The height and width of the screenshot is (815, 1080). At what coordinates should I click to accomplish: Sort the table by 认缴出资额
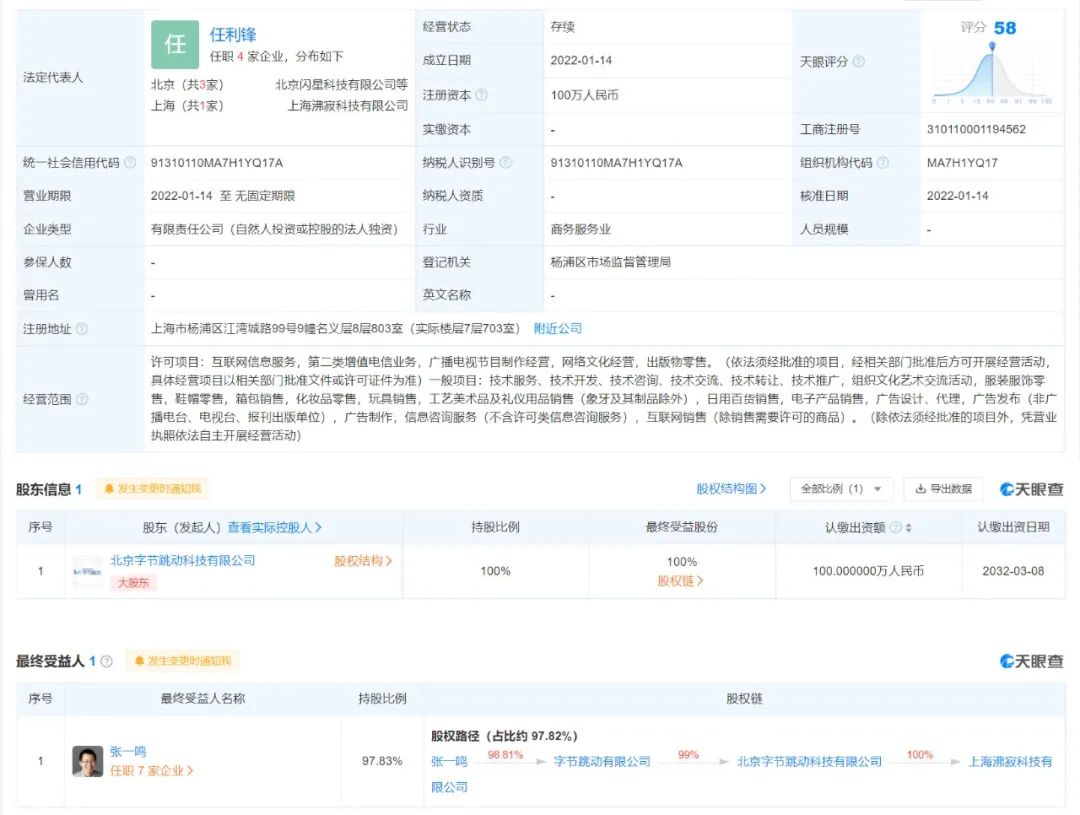[x=908, y=528]
